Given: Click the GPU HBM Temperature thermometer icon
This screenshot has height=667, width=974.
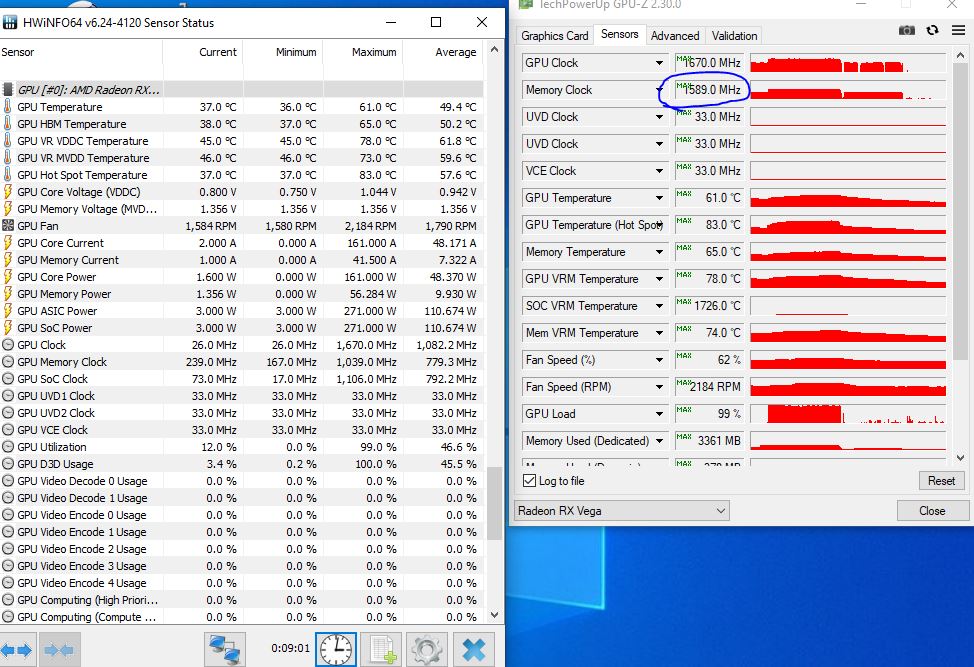Looking at the screenshot, I should [7, 124].
